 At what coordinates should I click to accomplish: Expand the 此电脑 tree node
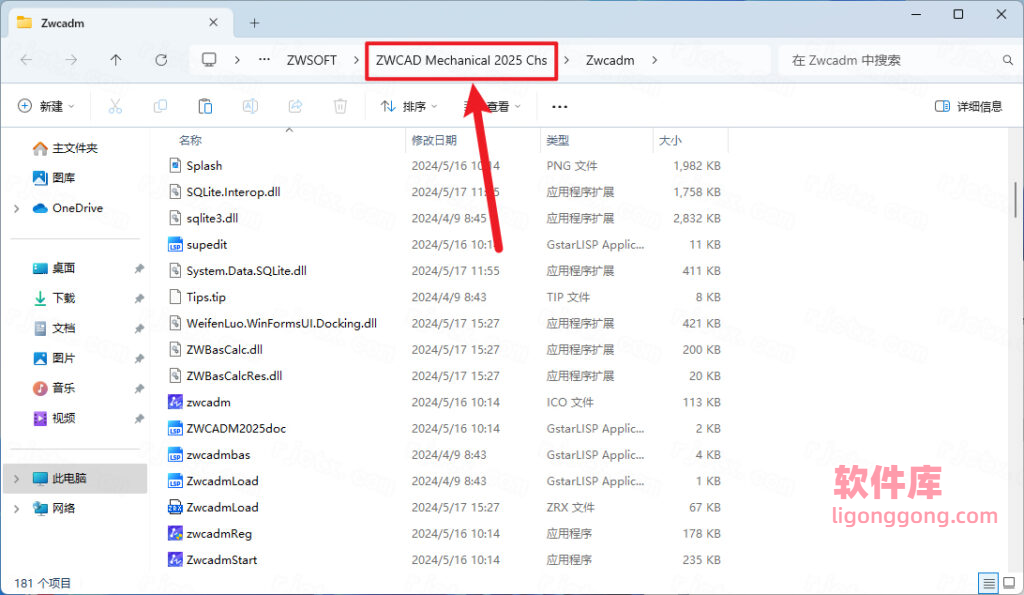click(x=16, y=479)
